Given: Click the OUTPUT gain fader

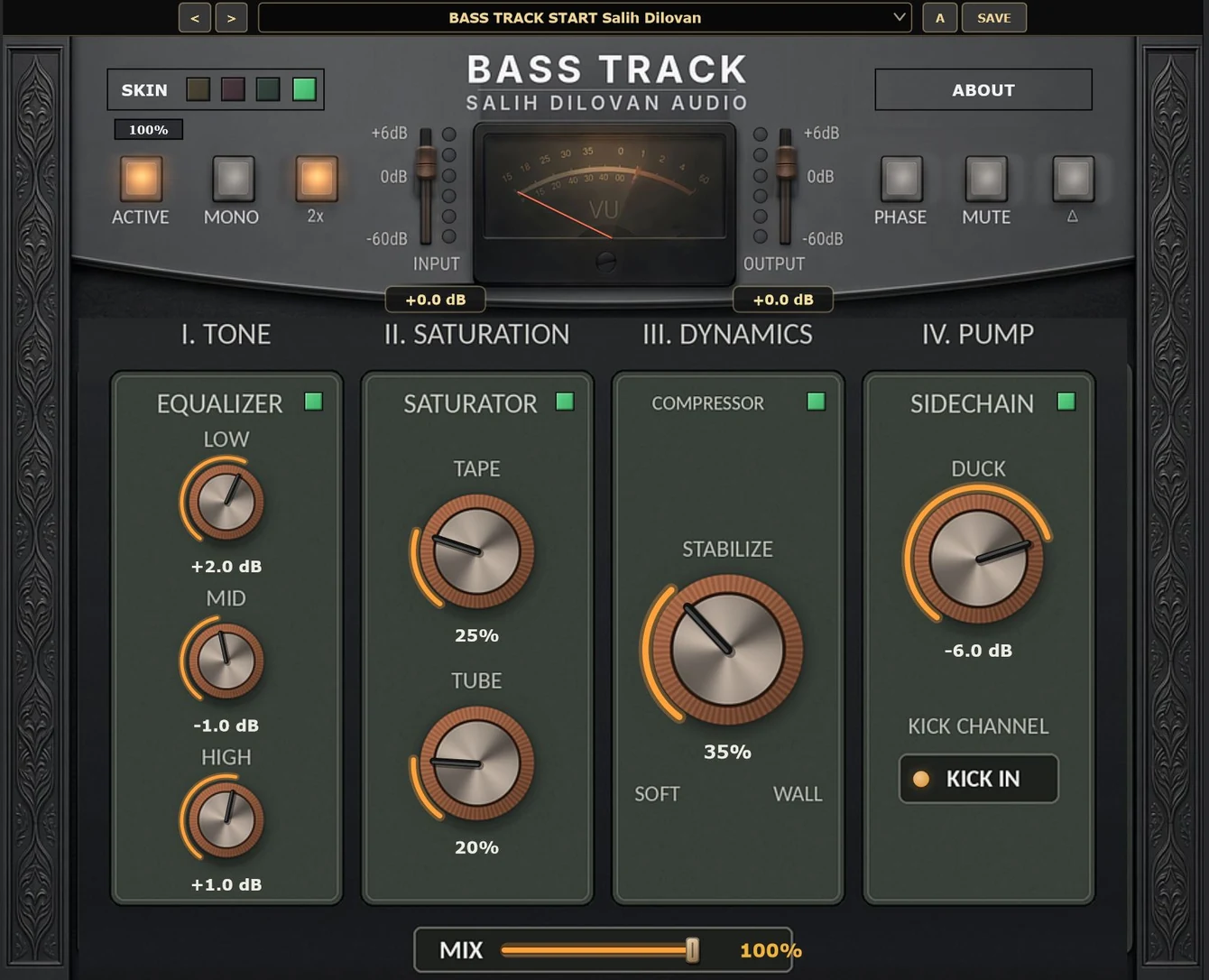Looking at the screenshot, I should 786,165.
